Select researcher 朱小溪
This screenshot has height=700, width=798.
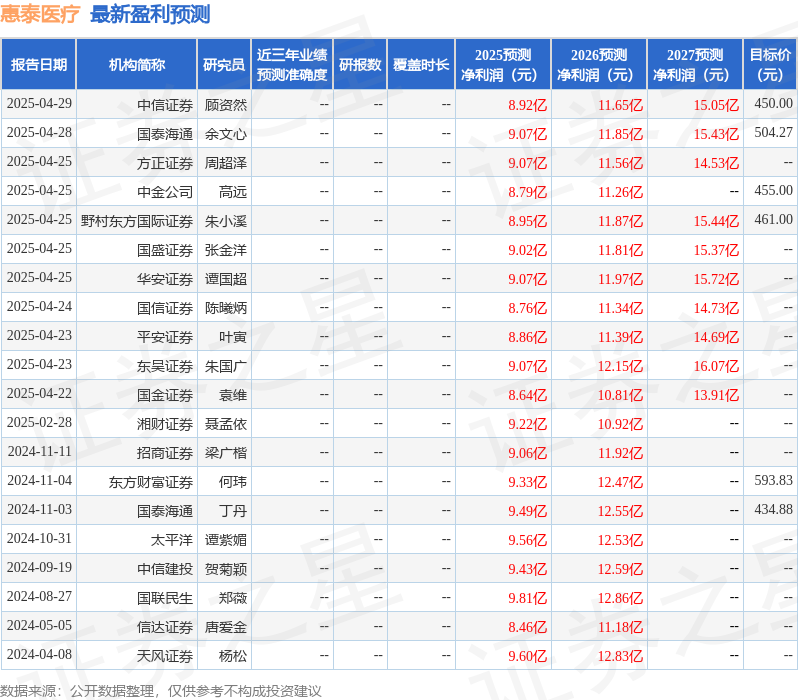pyautogui.click(x=225, y=221)
